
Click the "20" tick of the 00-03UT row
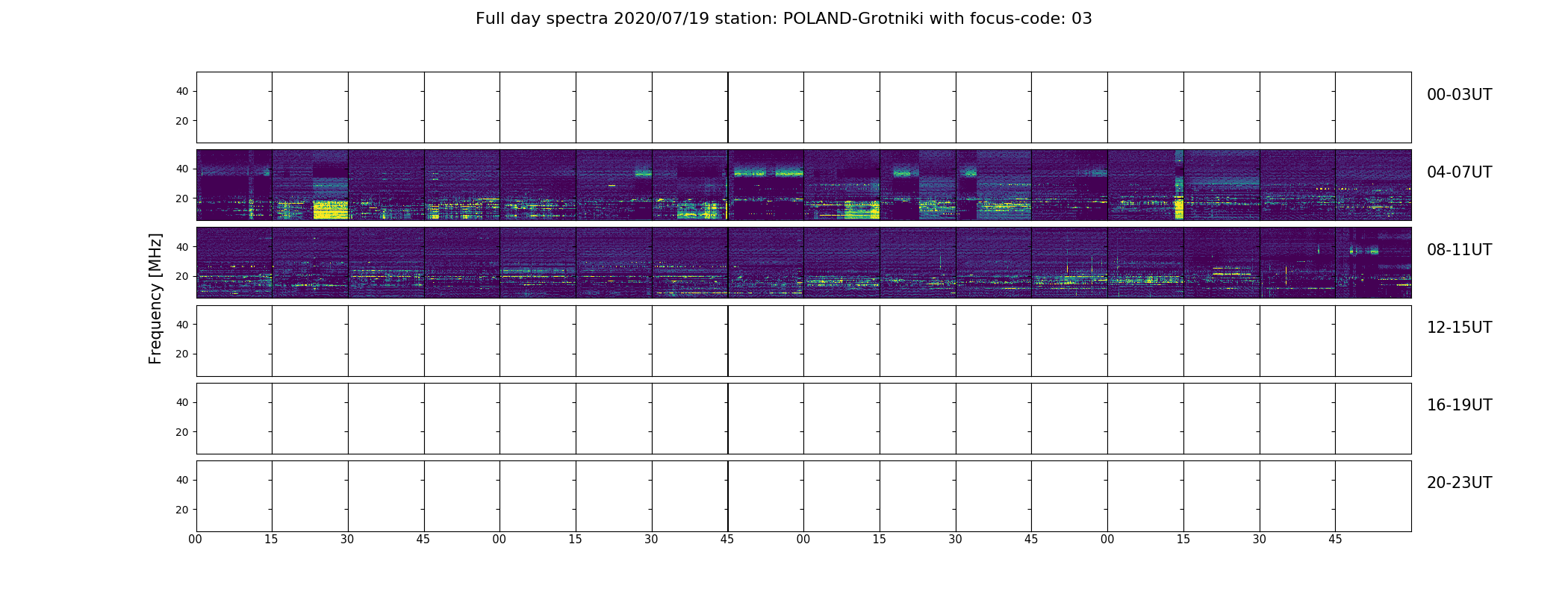pos(181,121)
